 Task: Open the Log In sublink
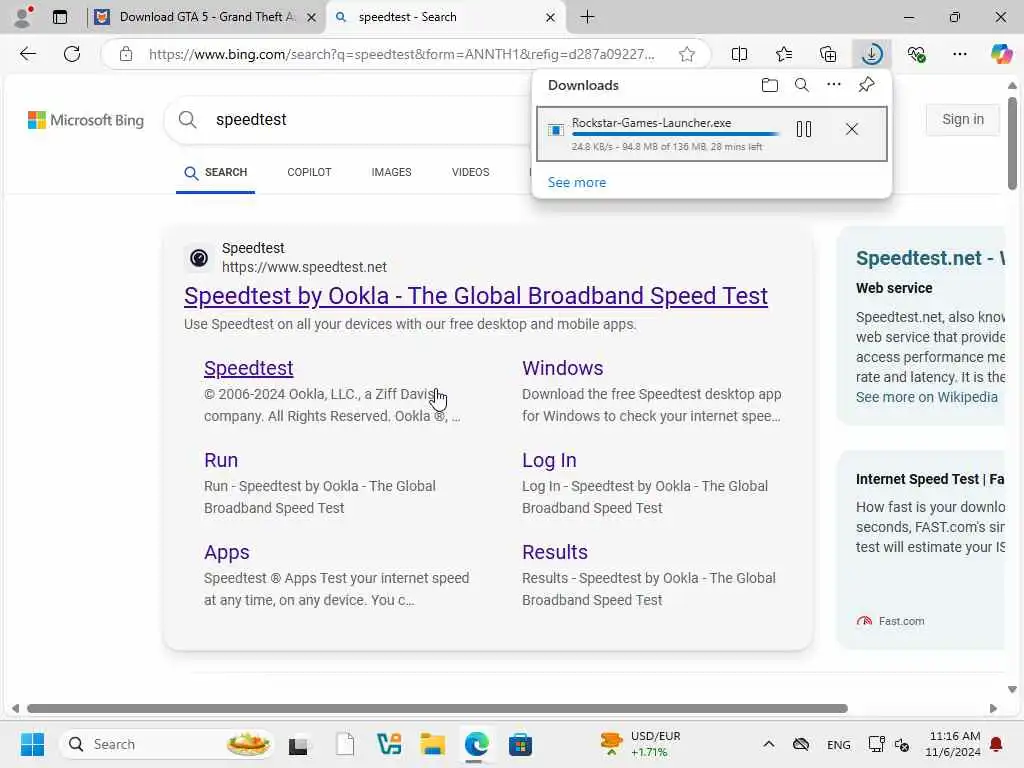click(x=549, y=460)
